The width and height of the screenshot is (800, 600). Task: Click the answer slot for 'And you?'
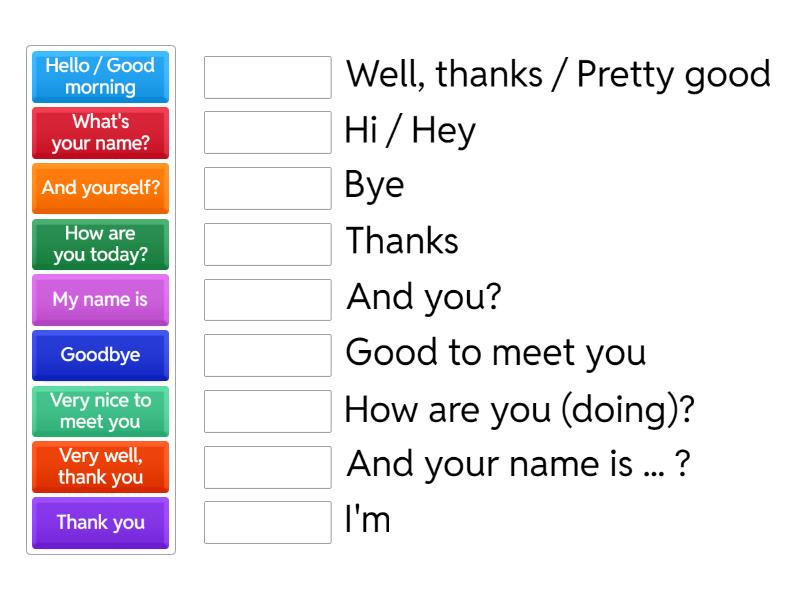point(267,299)
